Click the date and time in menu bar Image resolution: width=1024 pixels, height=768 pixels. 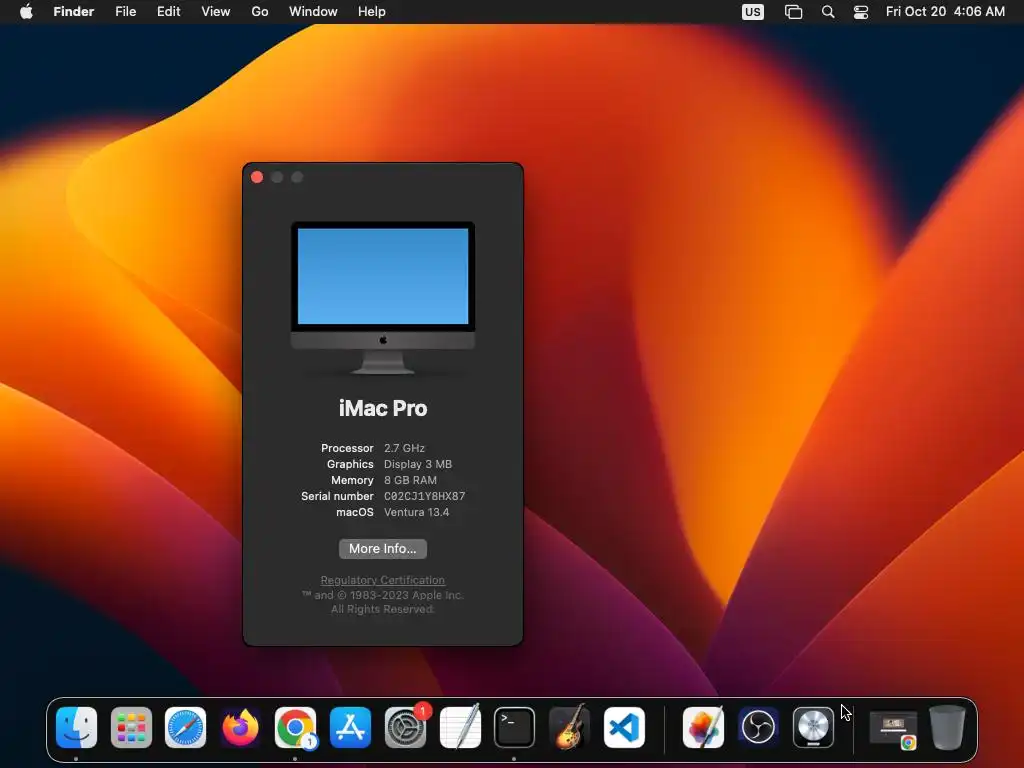click(945, 11)
